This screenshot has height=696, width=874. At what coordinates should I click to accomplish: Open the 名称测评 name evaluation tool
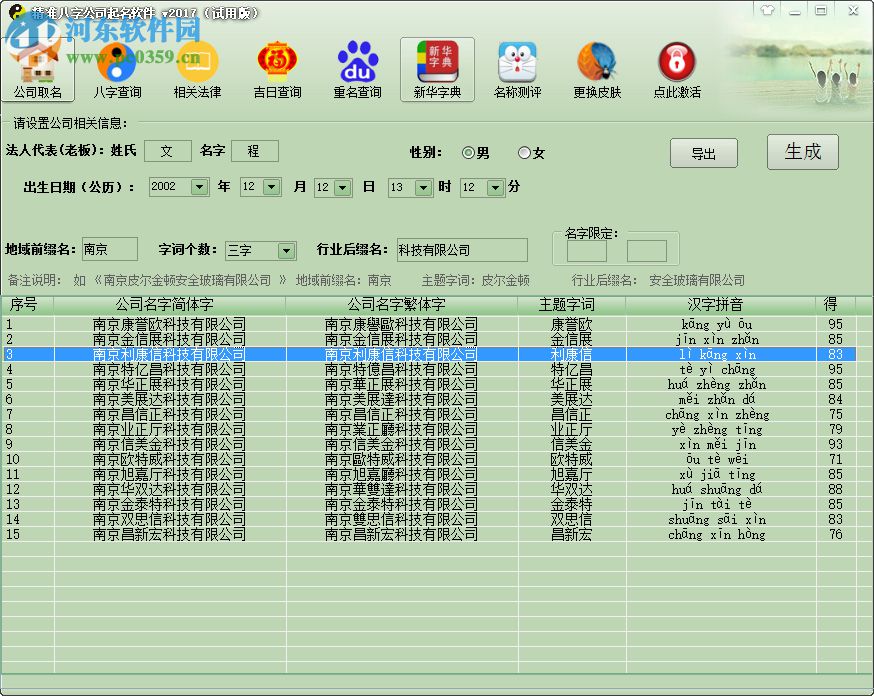(x=517, y=70)
